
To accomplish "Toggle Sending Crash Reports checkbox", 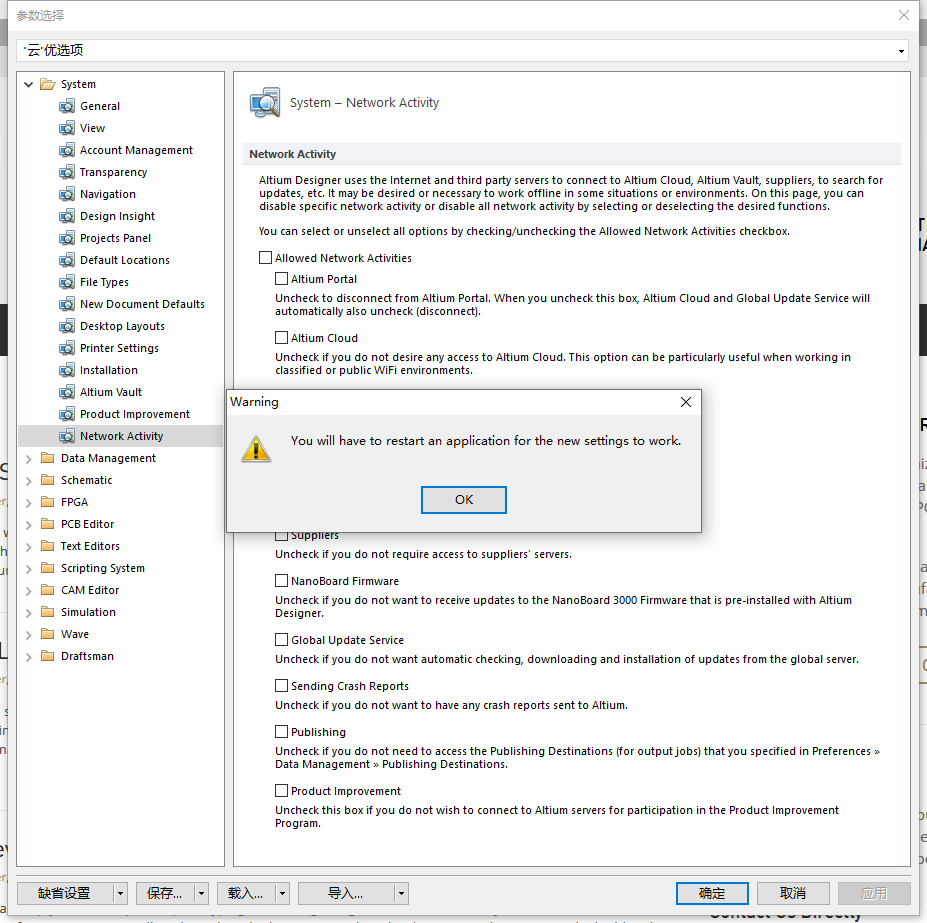I will pos(281,686).
